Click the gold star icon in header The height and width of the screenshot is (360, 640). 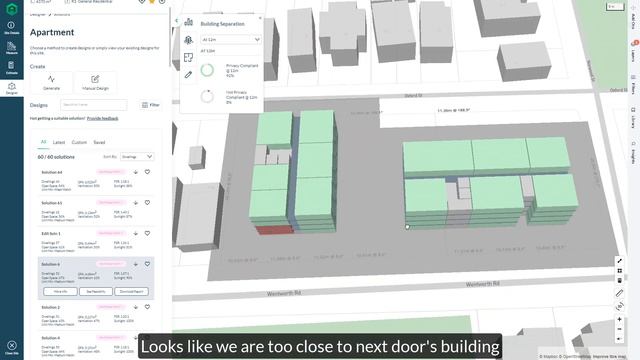click(152, 2)
